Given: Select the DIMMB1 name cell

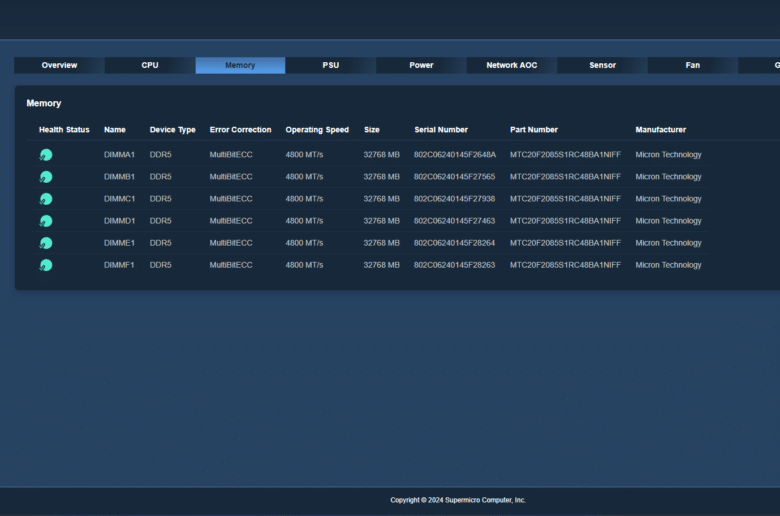Looking at the screenshot, I should click(119, 177).
